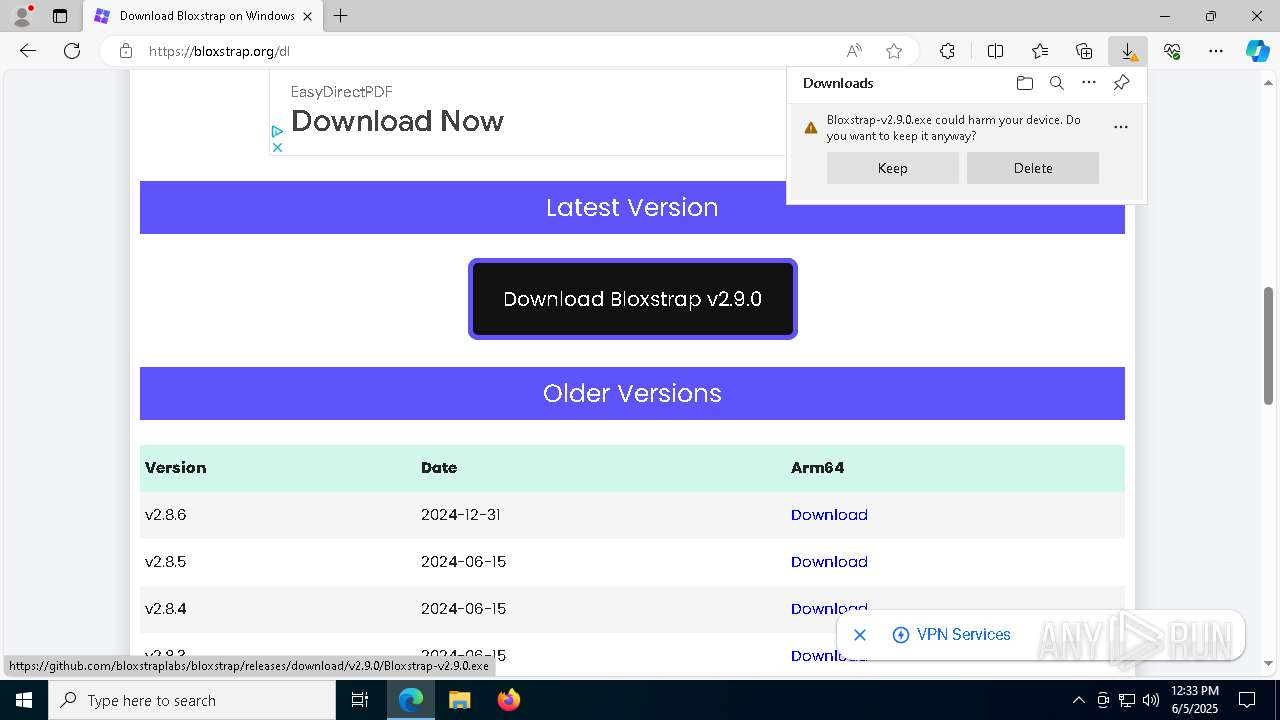The width and height of the screenshot is (1280, 720).
Task: Open Browser essentials icon
Action: [x=1172, y=51]
